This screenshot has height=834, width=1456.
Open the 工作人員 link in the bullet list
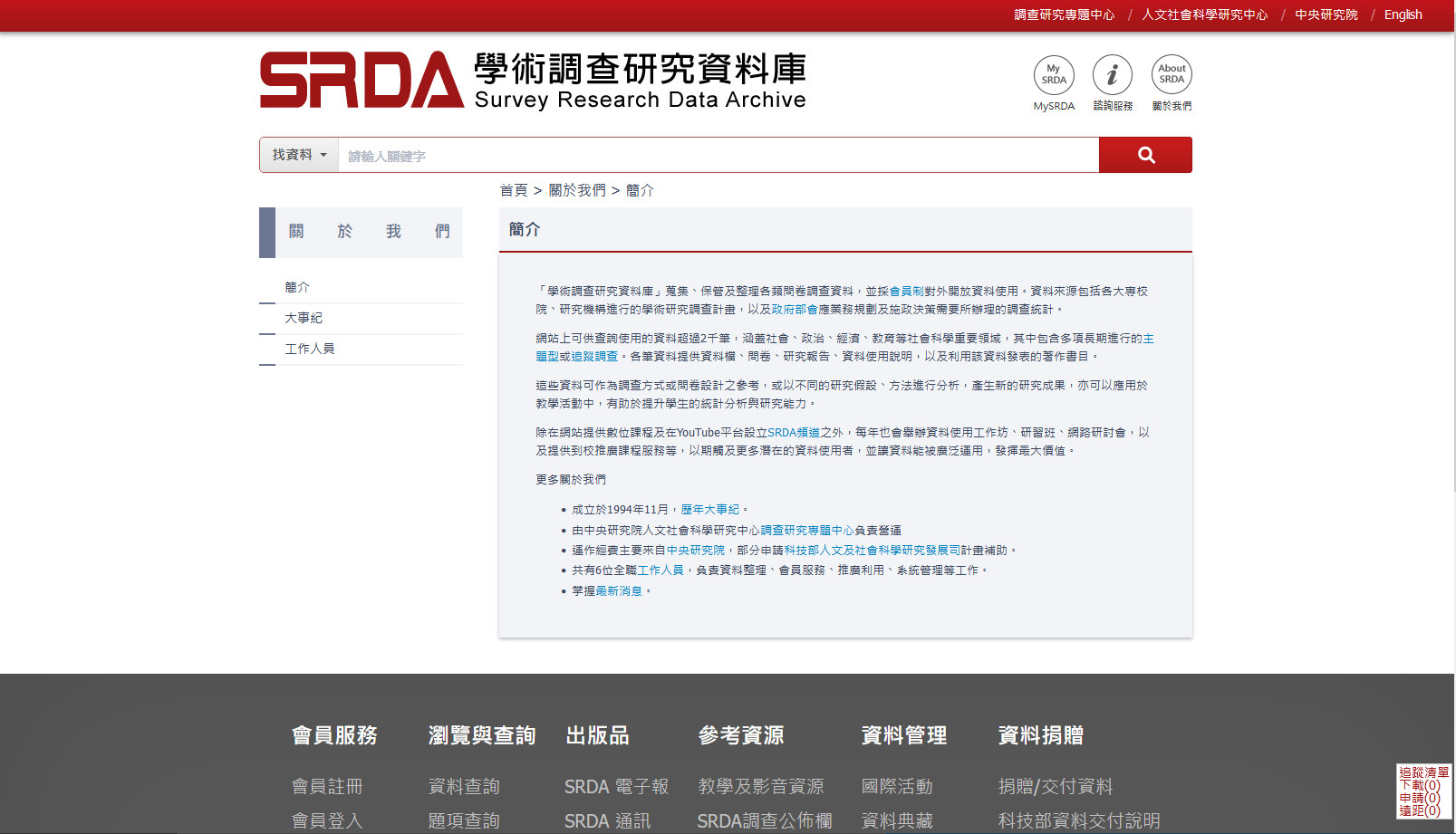(x=661, y=570)
